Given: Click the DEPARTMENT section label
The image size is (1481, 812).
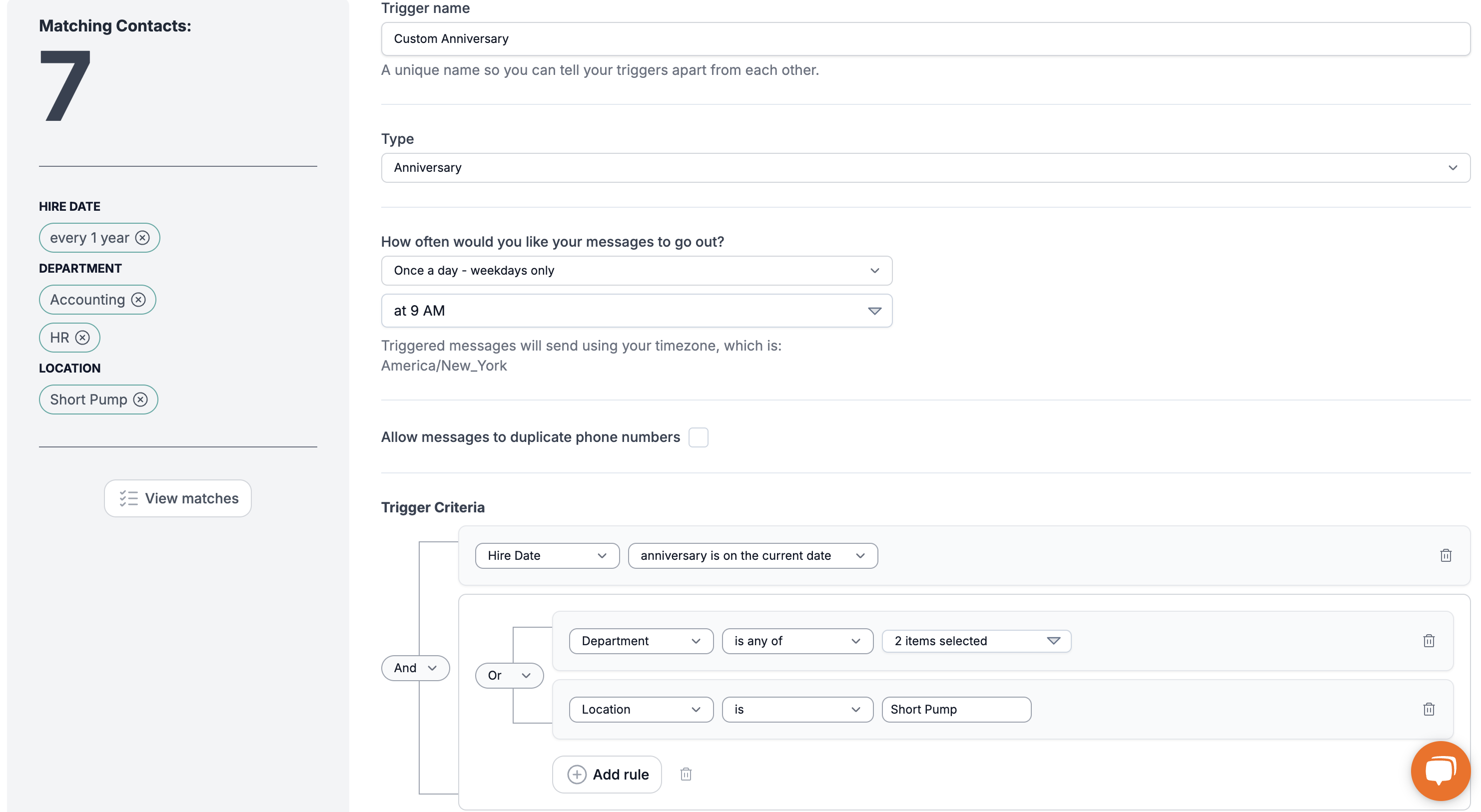Looking at the screenshot, I should point(80,268).
